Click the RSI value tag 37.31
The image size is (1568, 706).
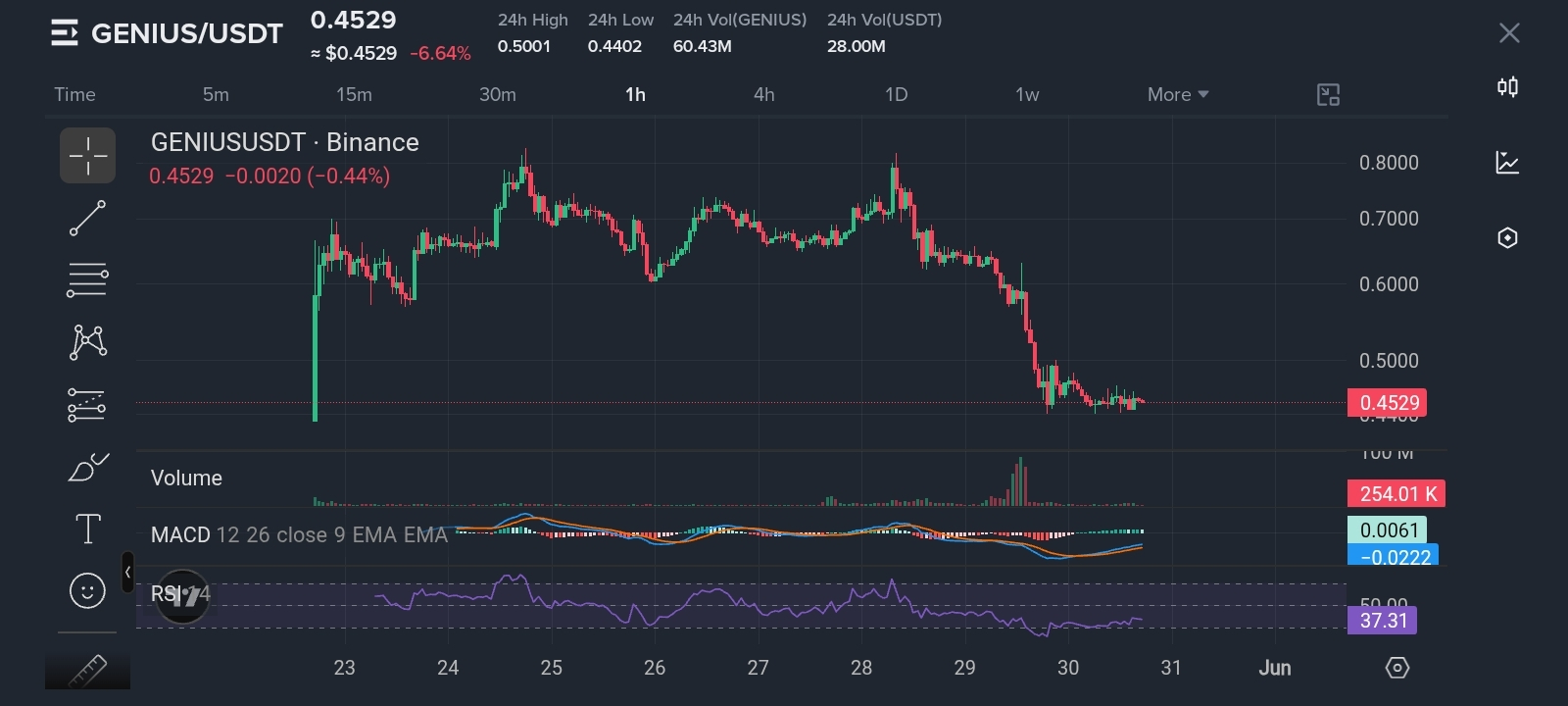pyautogui.click(x=1382, y=621)
